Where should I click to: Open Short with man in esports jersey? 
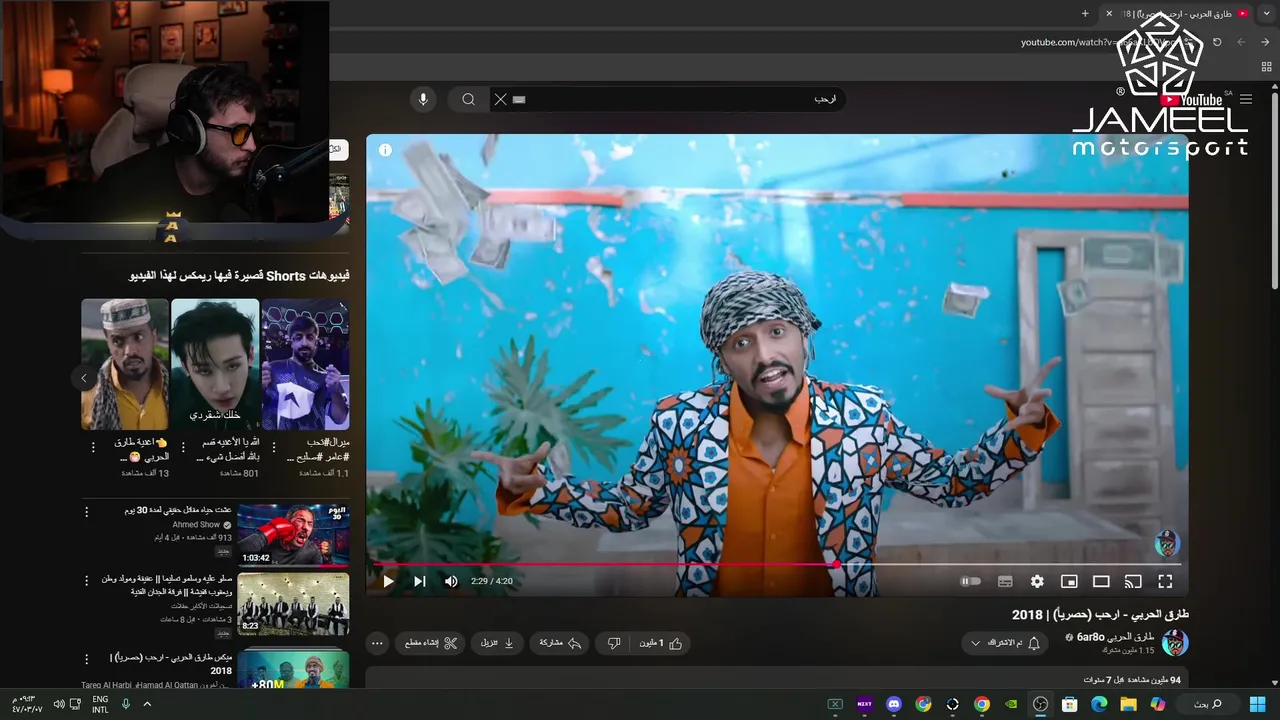pos(305,364)
